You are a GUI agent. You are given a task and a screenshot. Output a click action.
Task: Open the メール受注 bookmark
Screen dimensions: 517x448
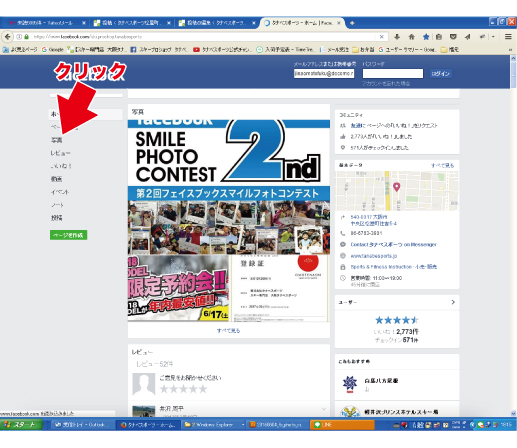334,50
